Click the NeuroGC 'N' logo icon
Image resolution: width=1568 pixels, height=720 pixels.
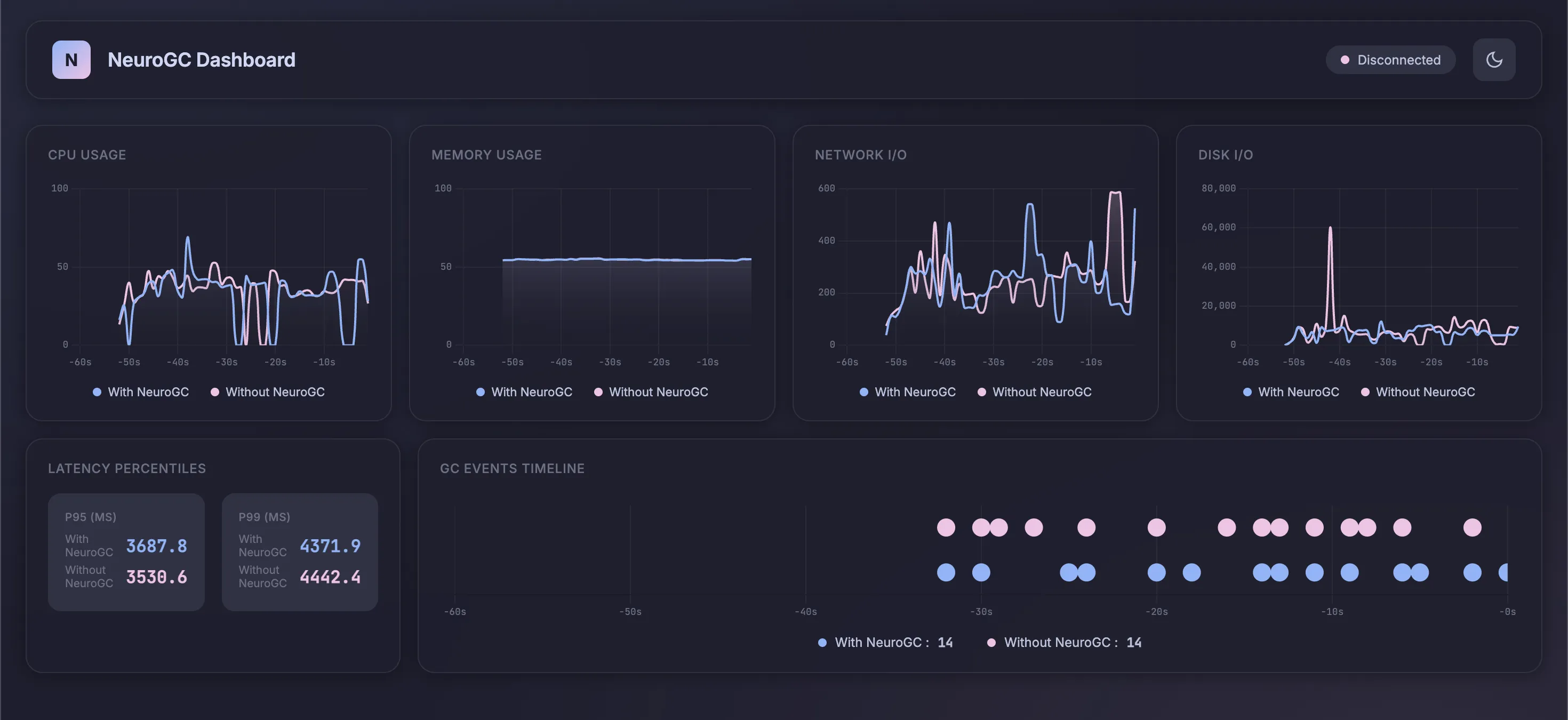tap(71, 60)
